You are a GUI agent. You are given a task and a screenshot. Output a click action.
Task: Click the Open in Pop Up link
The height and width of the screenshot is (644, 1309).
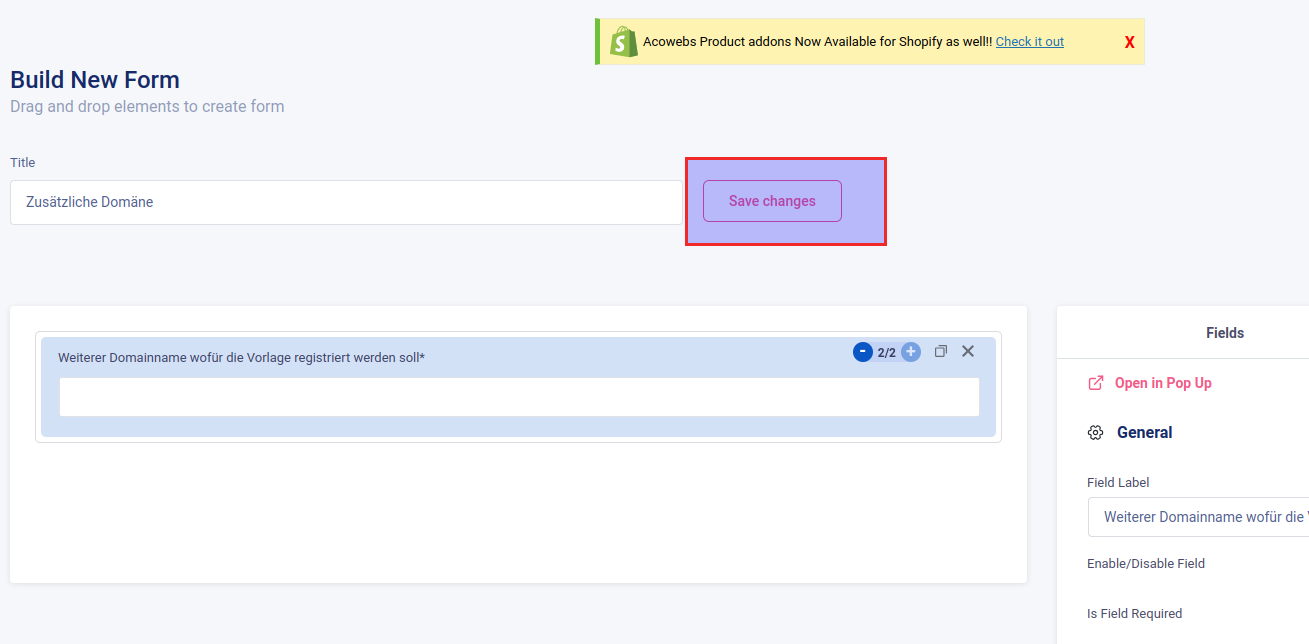pos(1162,383)
